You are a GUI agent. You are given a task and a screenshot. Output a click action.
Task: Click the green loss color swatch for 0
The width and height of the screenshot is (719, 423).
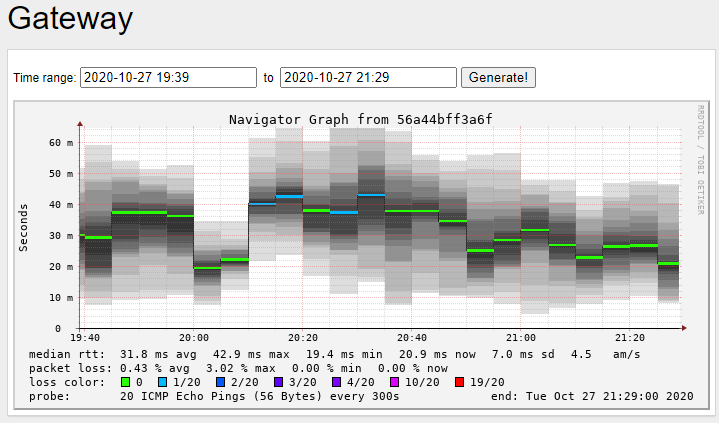click(x=125, y=382)
